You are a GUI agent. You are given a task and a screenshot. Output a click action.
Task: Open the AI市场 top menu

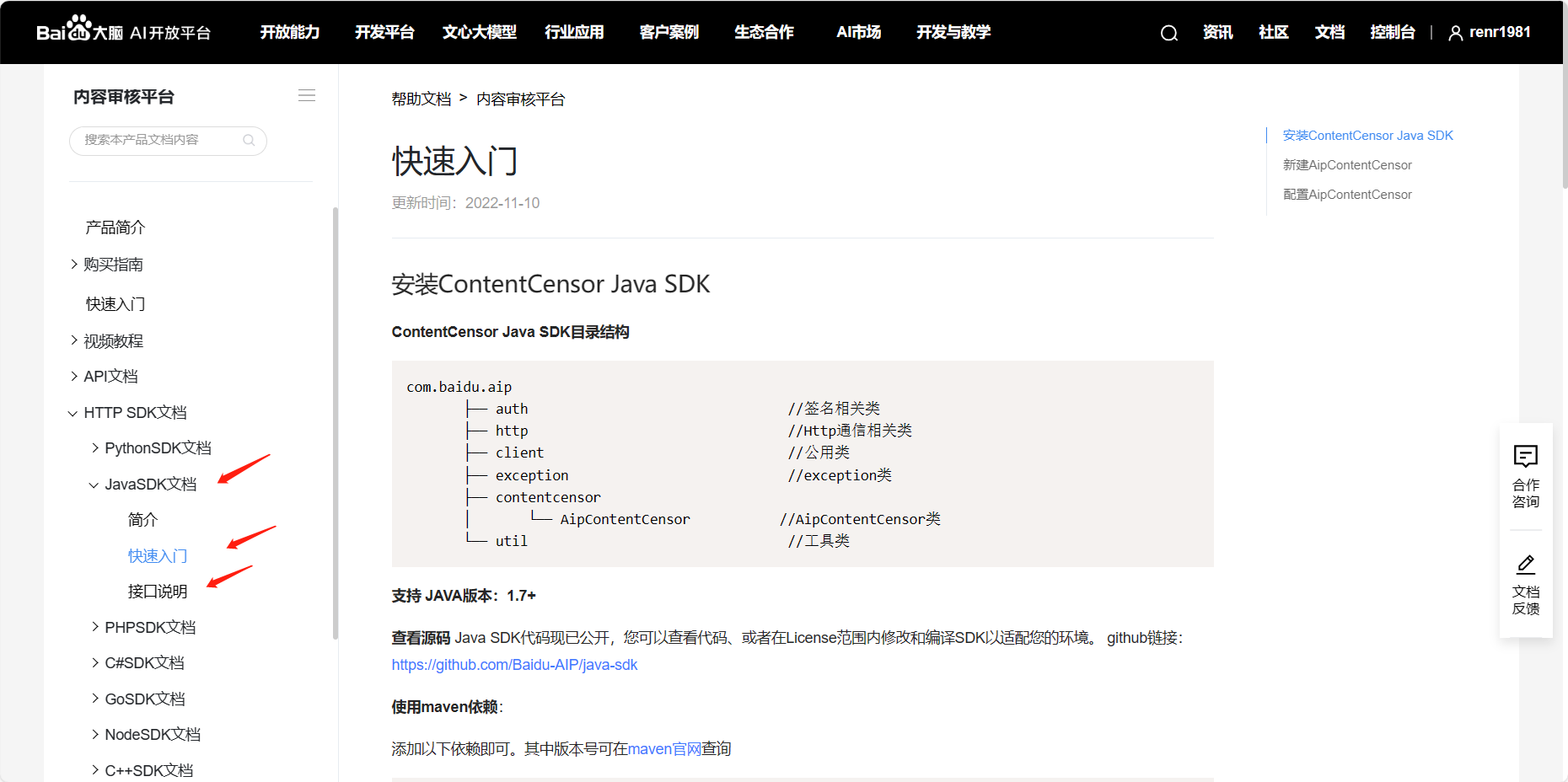[x=859, y=32]
